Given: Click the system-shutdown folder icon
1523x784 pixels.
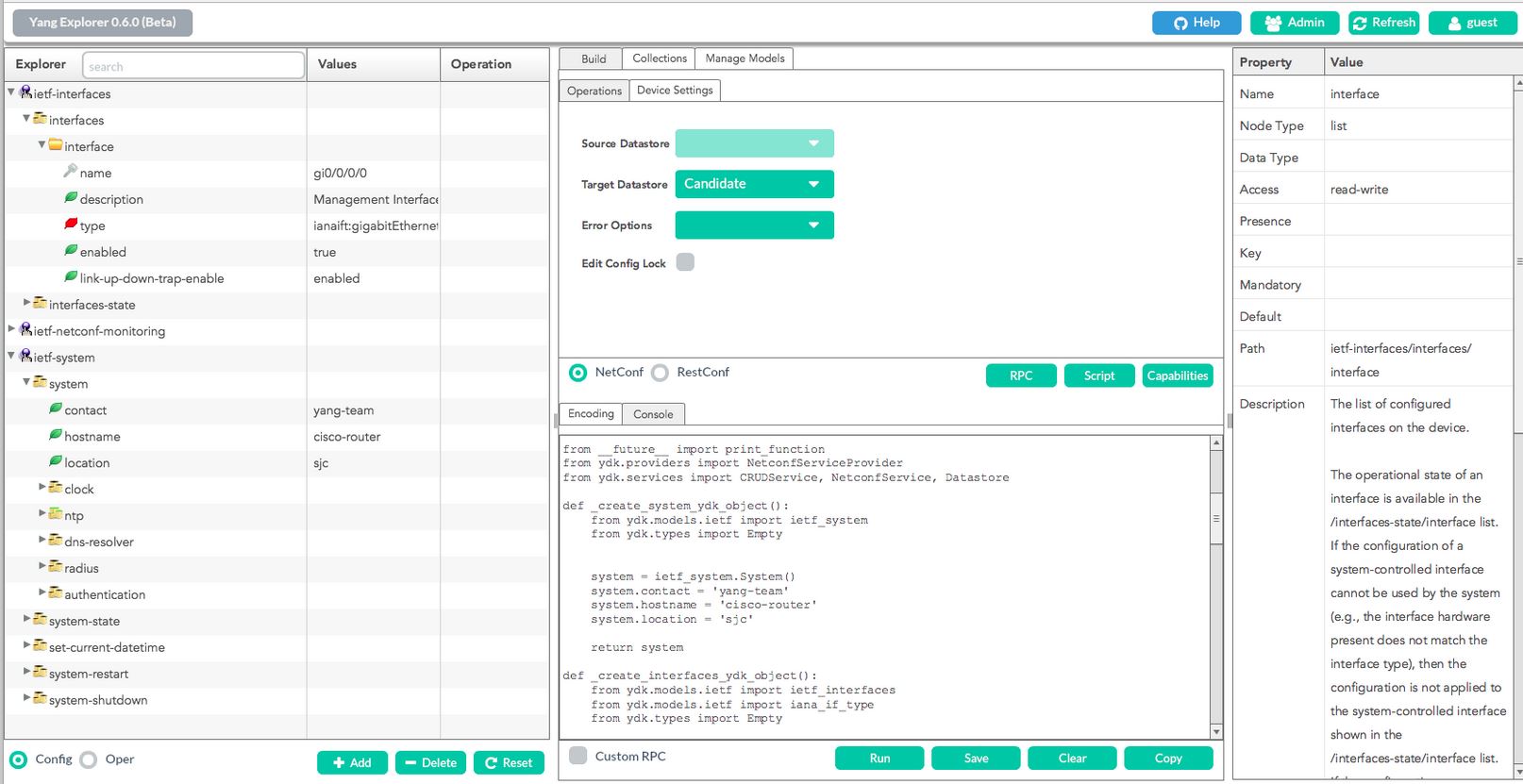Looking at the screenshot, I should pos(40,699).
